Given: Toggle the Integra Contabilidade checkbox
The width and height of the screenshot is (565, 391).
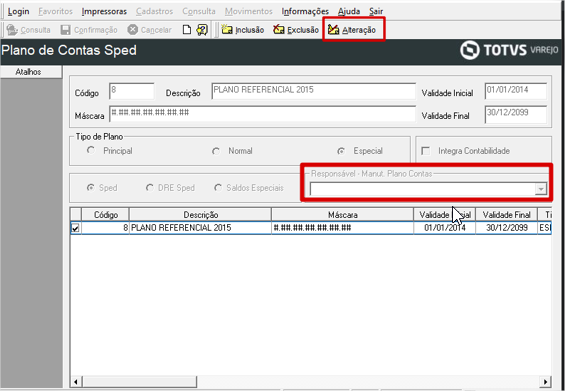Looking at the screenshot, I should (x=426, y=151).
